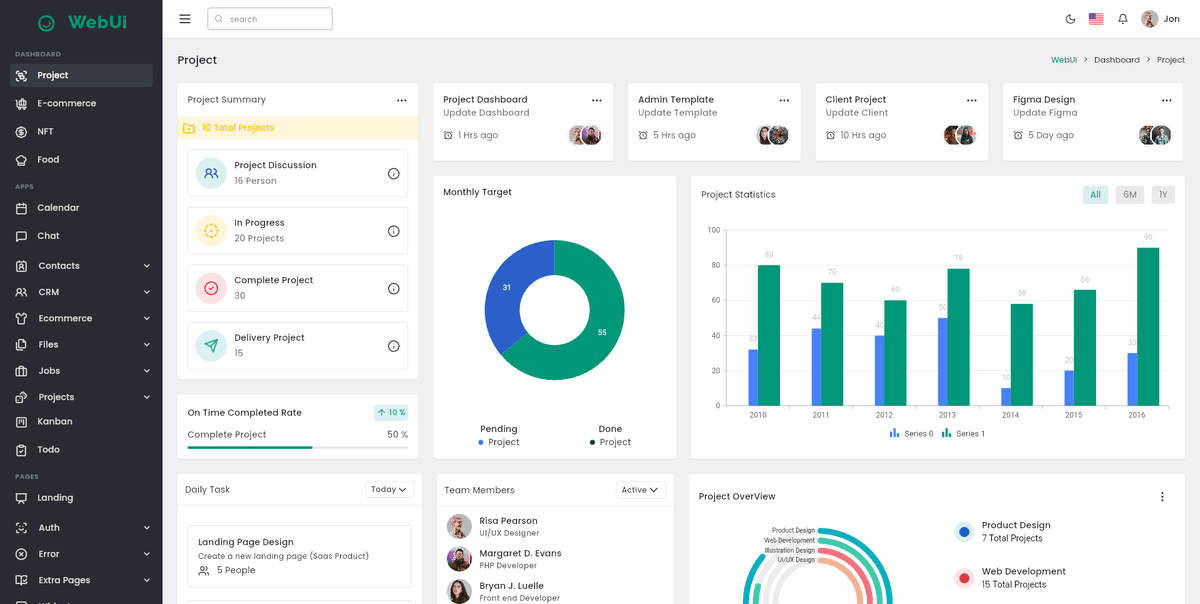
Task: Click Product Design blue color dot
Action: (964, 532)
